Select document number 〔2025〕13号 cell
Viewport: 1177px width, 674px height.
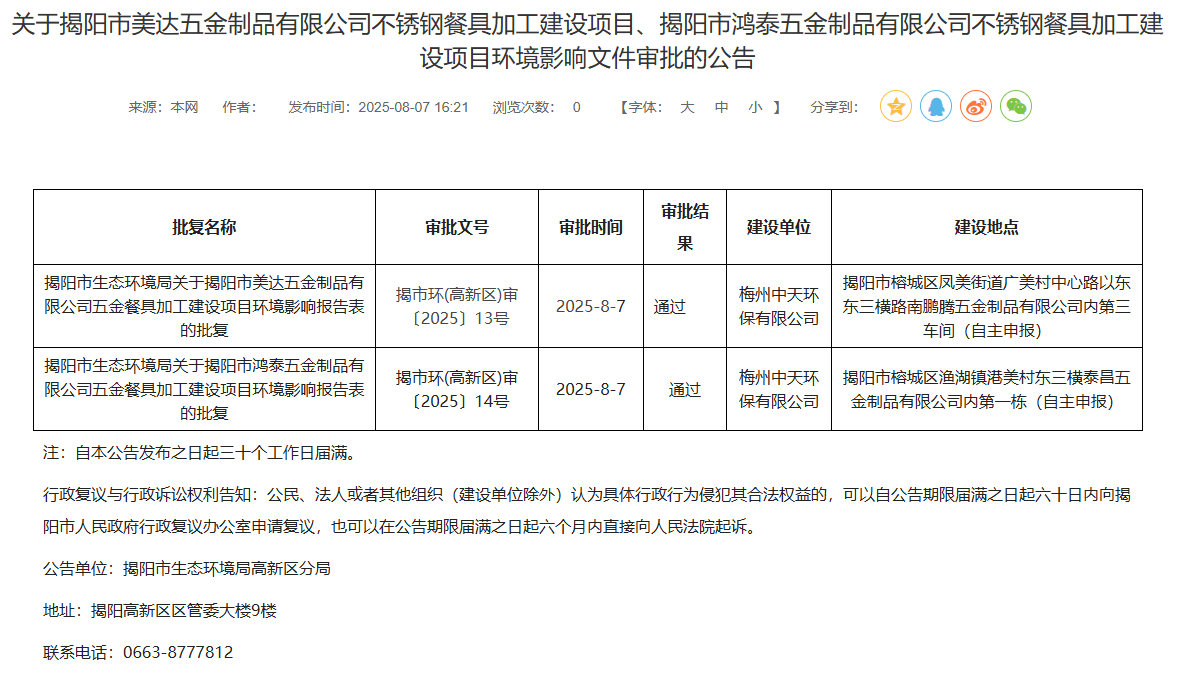[x=457, y=306]
